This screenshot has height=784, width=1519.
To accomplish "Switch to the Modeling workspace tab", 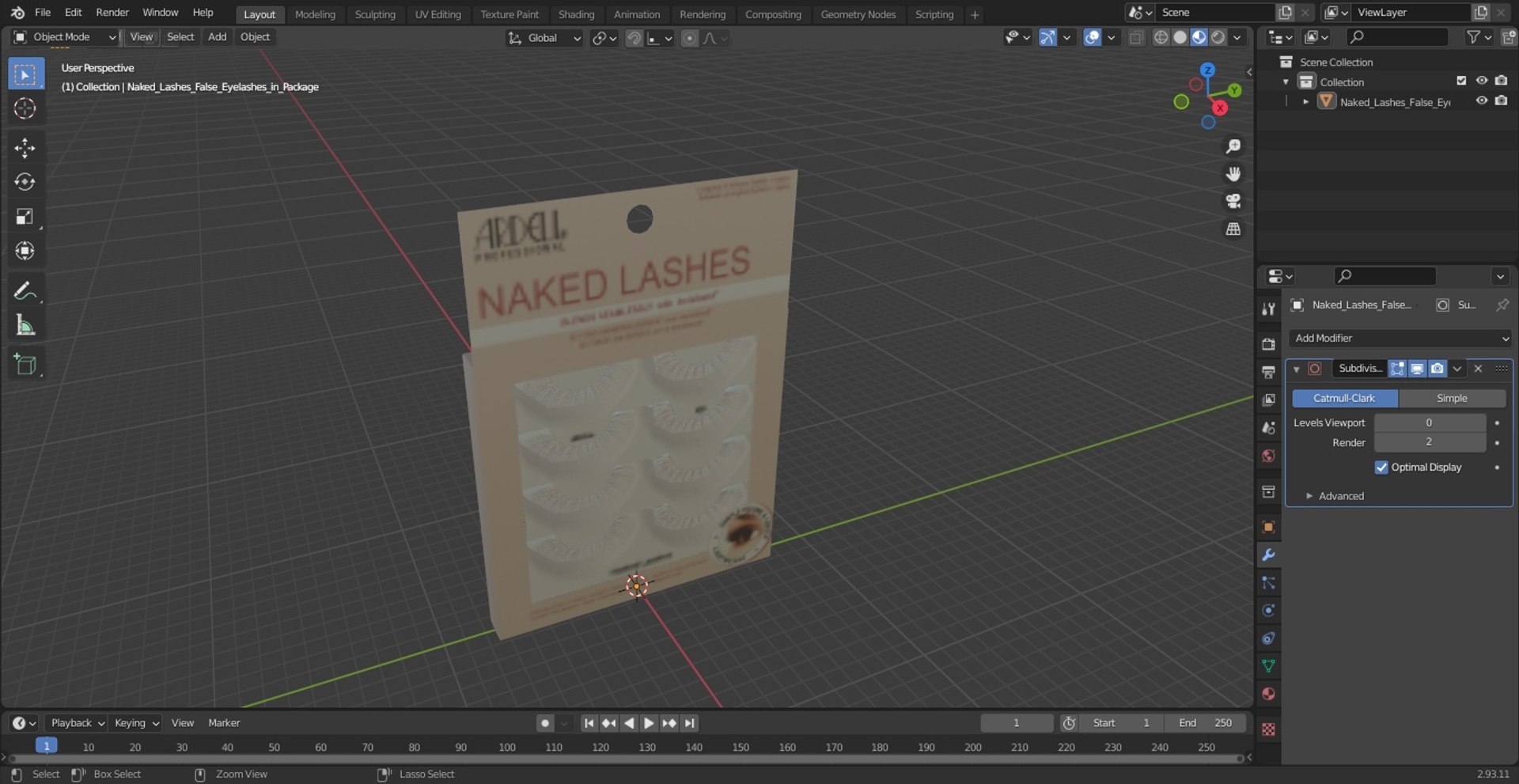I will [x=315, y=14].
